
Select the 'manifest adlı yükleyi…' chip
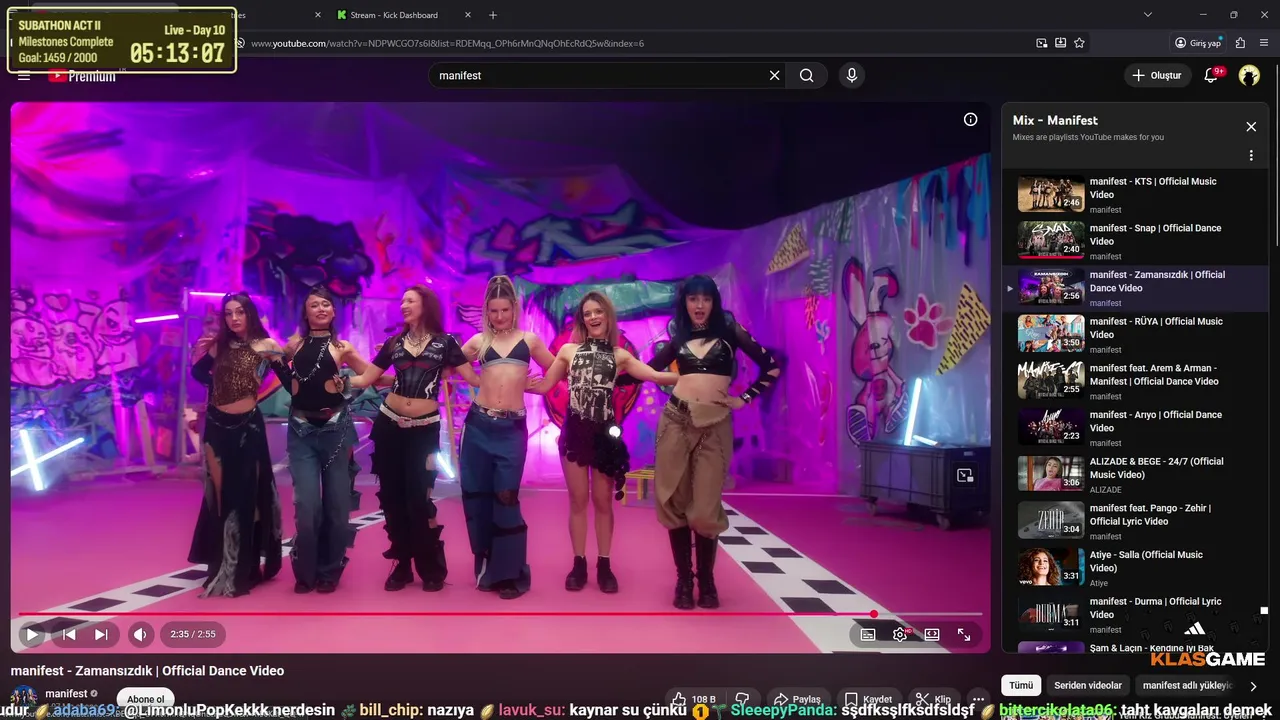[1187, 686]
